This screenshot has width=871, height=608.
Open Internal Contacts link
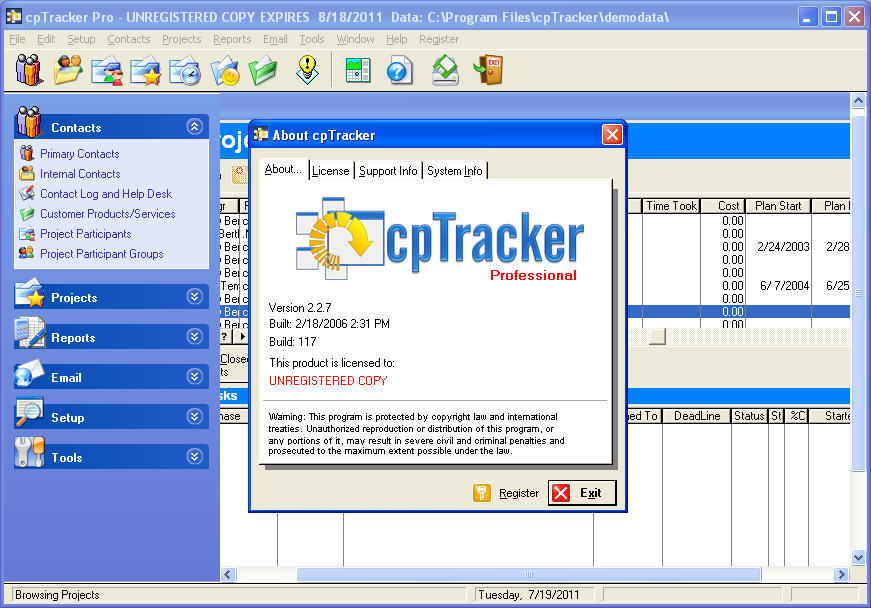(x=80, y=174)
